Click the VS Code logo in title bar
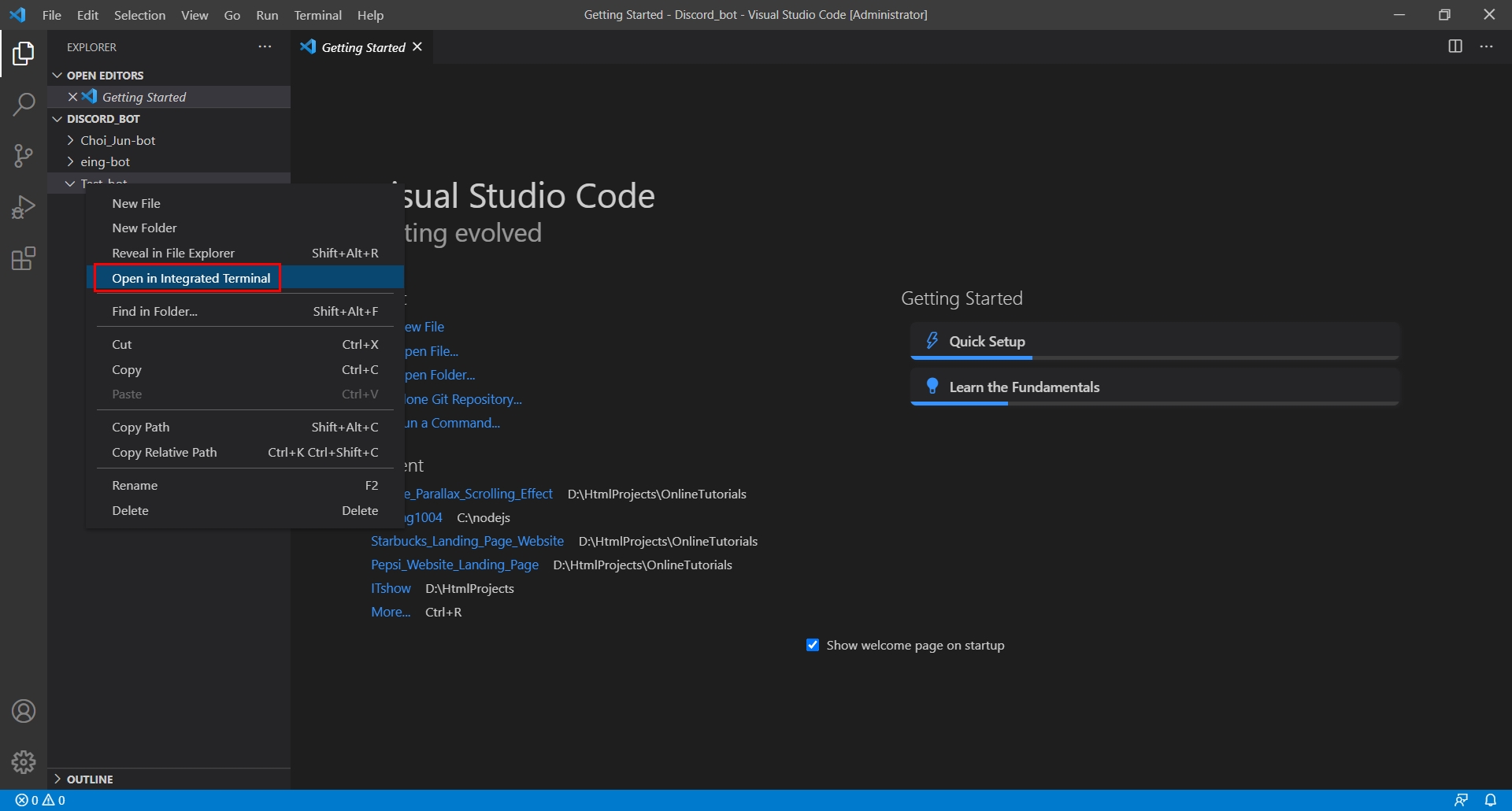 pyautogui.click(x=17, y=15)
